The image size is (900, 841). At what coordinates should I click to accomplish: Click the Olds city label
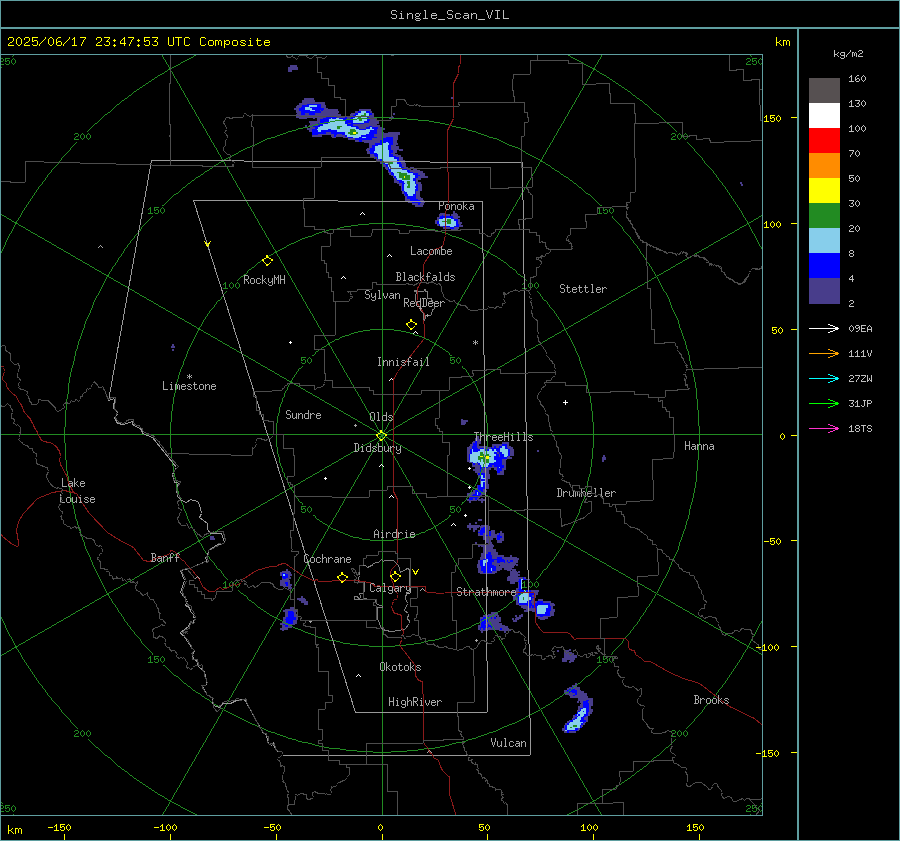click(x=381, y=417)
